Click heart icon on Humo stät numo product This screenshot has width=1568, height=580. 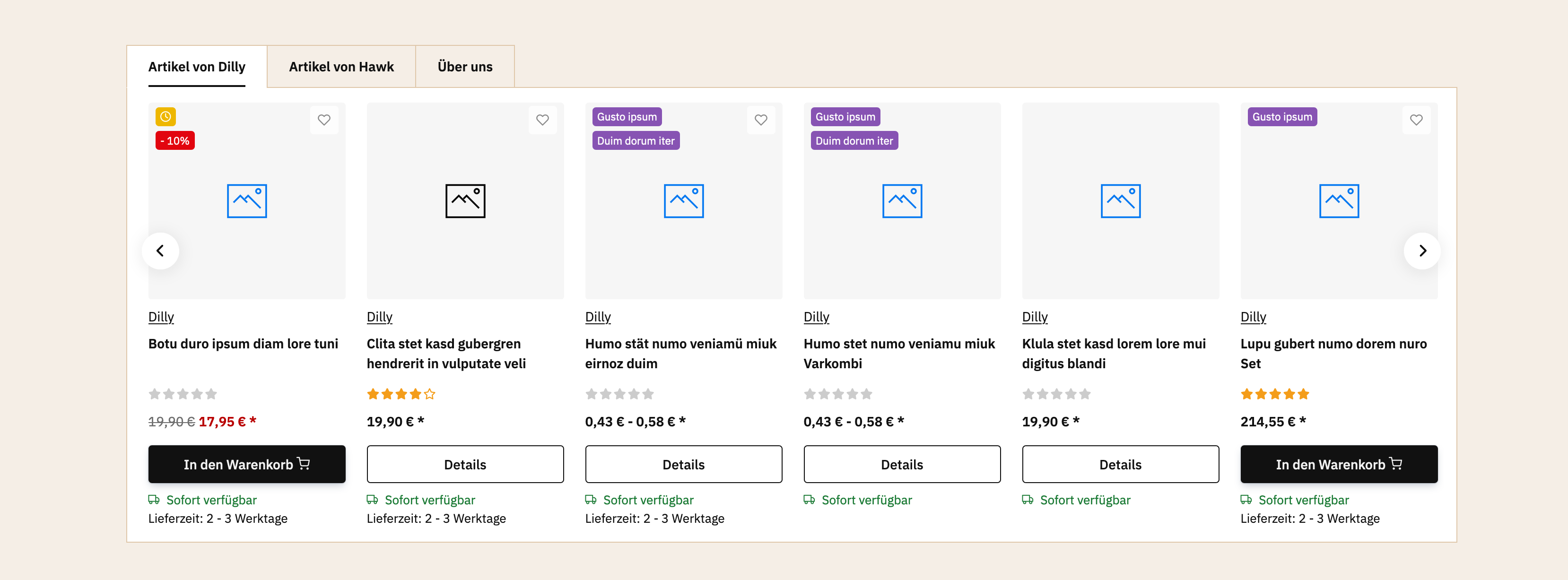point(761,120)
